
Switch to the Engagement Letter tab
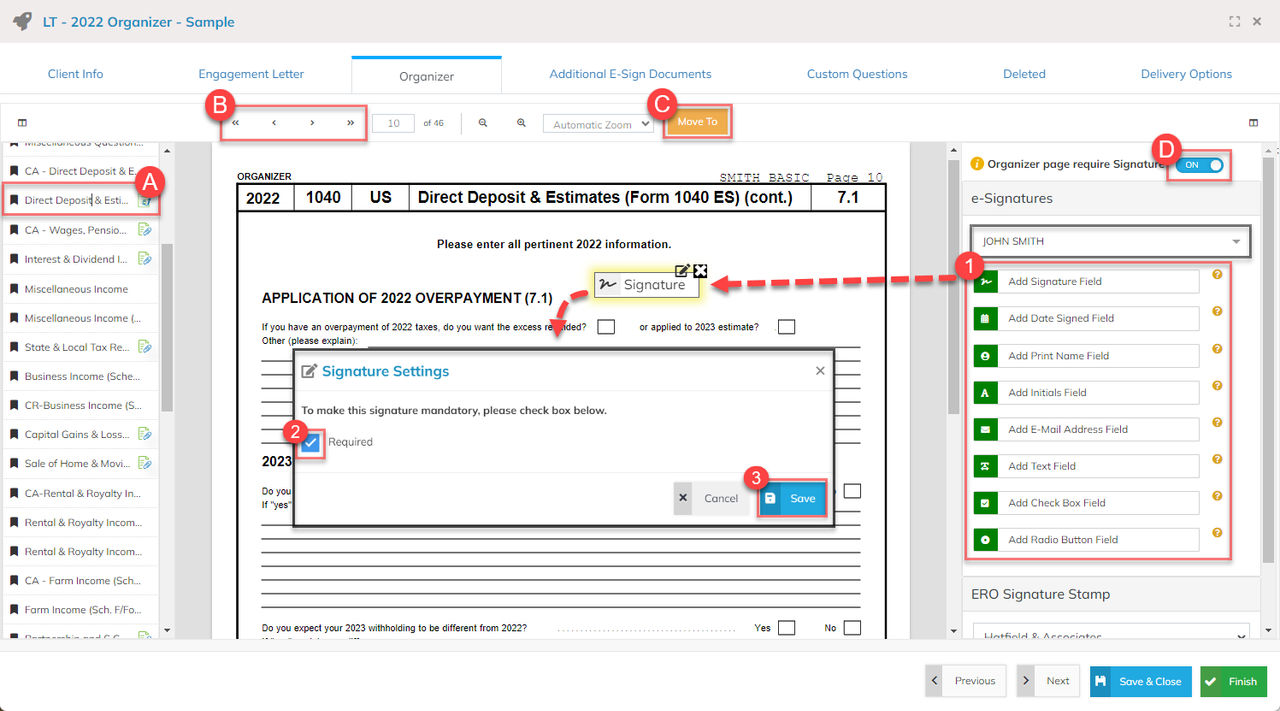coord(251,74)
